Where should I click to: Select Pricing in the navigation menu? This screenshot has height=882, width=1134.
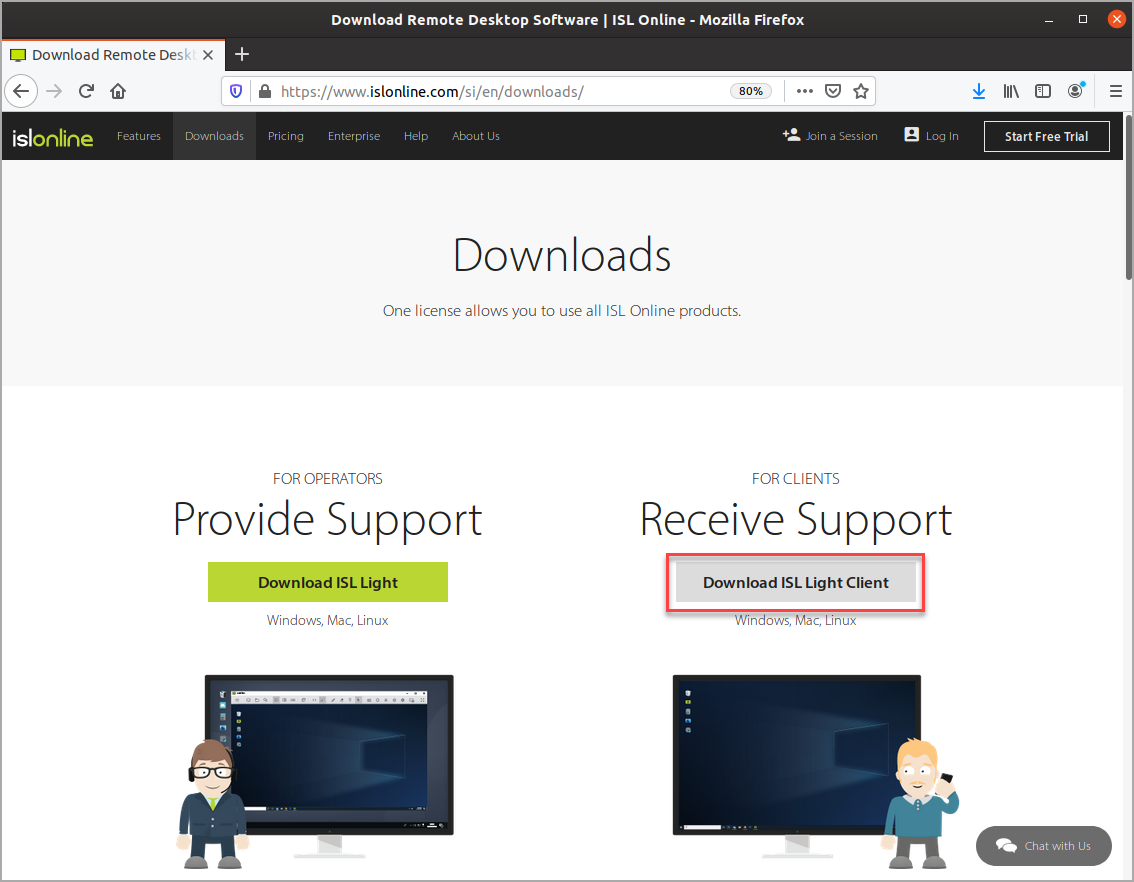point(285,135)
